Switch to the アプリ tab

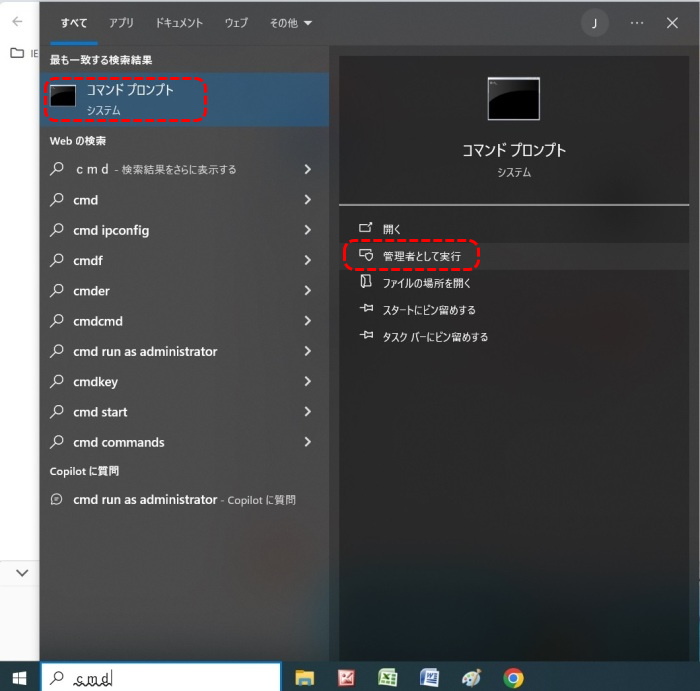tap(121, 22)
